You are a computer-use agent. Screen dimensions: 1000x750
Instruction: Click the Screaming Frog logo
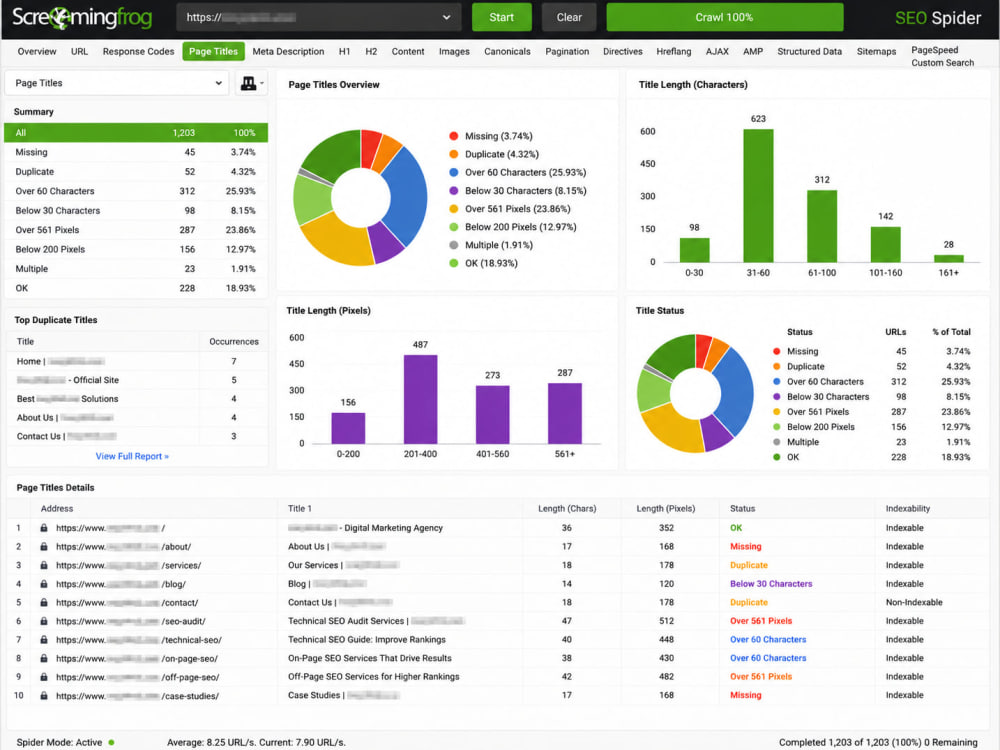82,17
